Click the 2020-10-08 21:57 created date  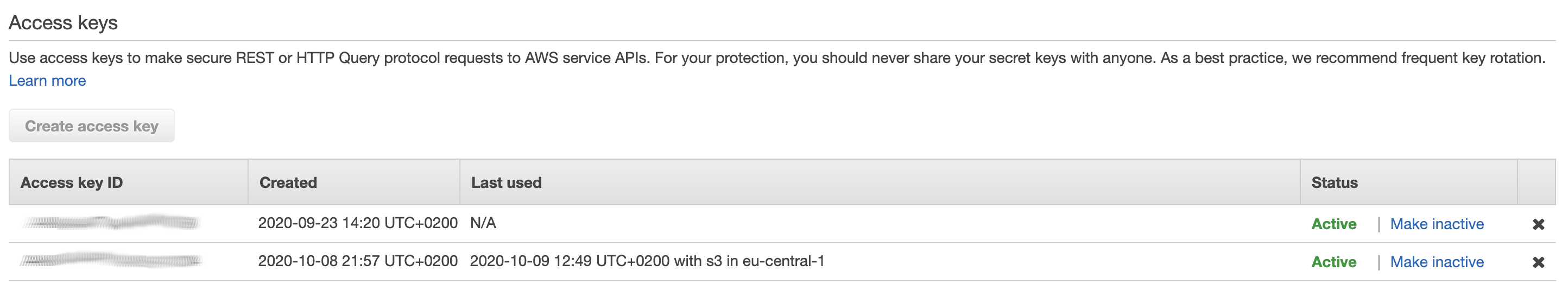(357, 261)
